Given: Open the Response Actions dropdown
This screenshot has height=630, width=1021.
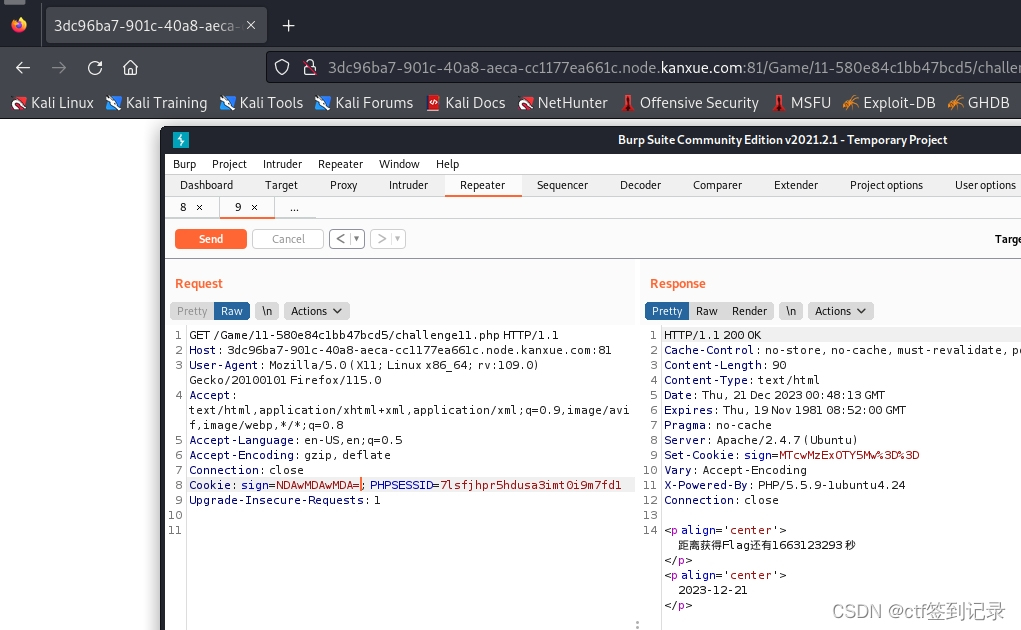Looking at the screenshot, I should coord(841,311).
